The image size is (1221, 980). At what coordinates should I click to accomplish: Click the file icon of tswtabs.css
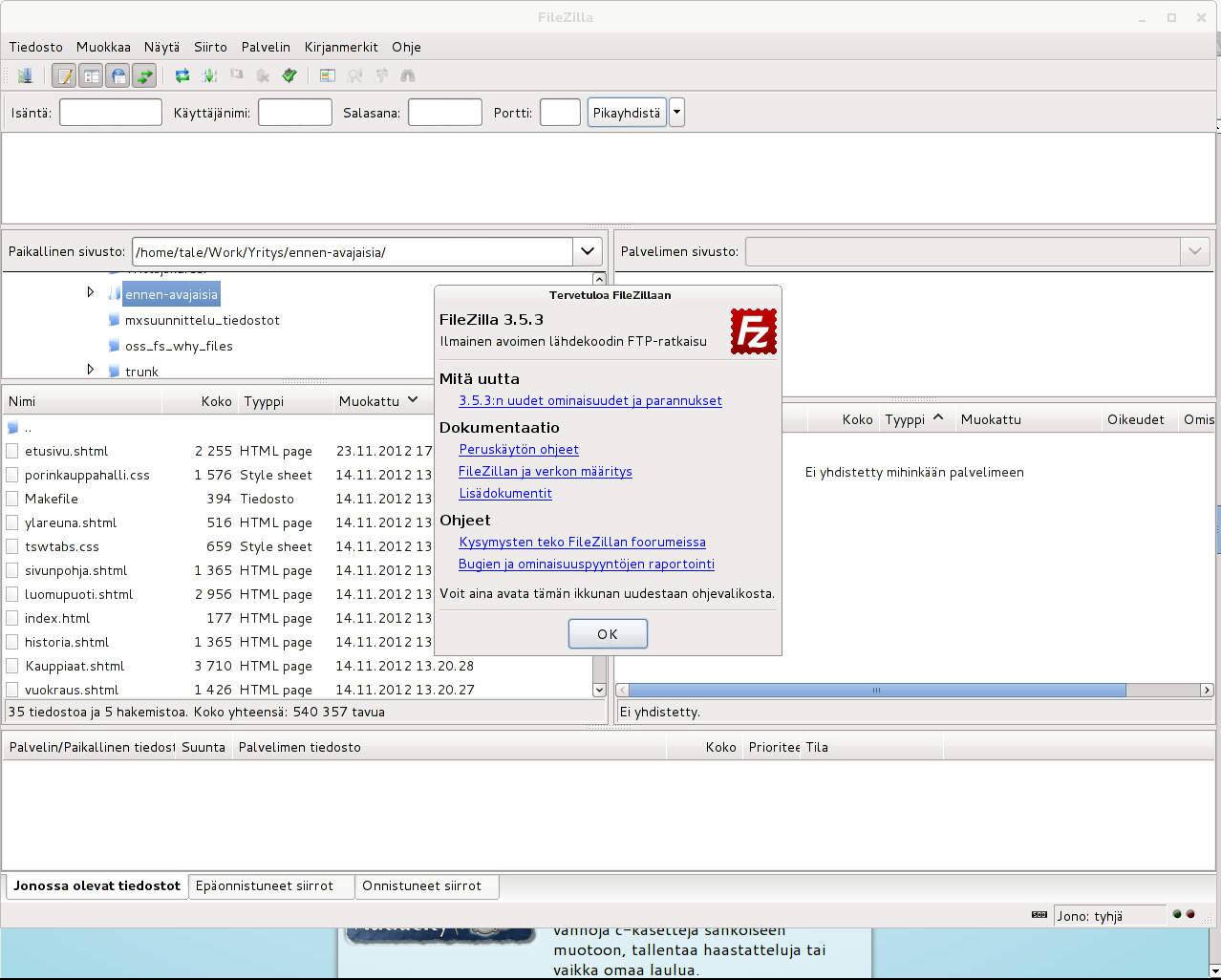point(12,546)
